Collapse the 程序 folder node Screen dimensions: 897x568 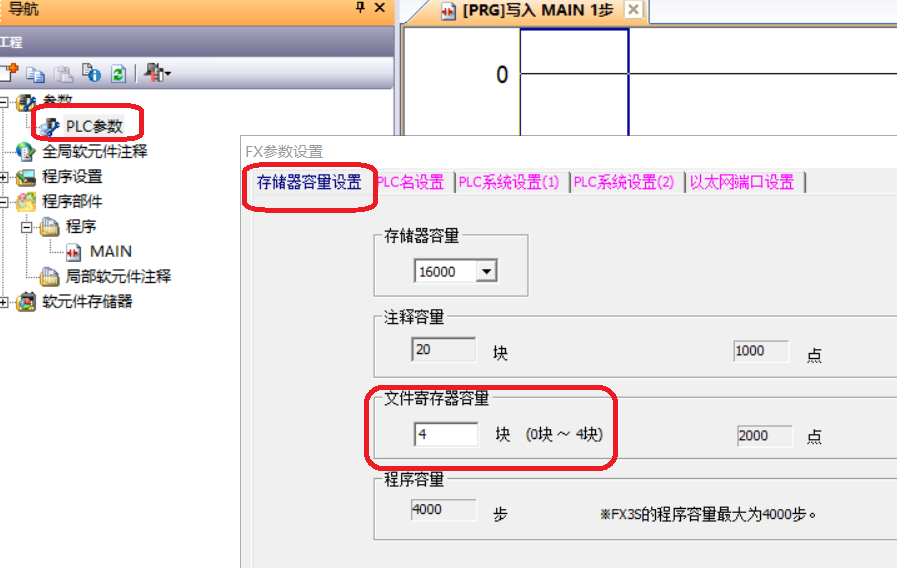pos(28,227)
